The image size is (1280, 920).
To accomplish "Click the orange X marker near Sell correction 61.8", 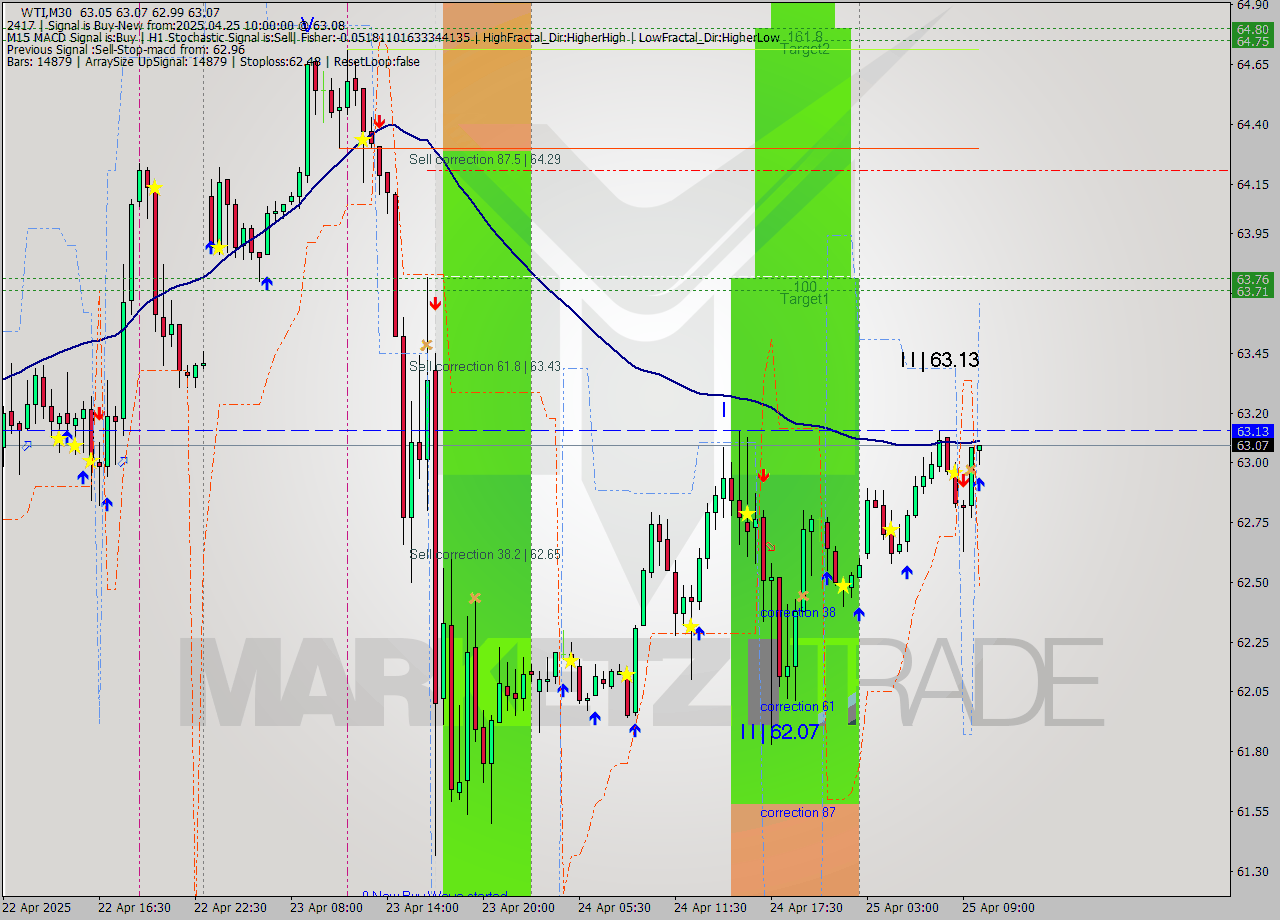I will tap(424, 345).
